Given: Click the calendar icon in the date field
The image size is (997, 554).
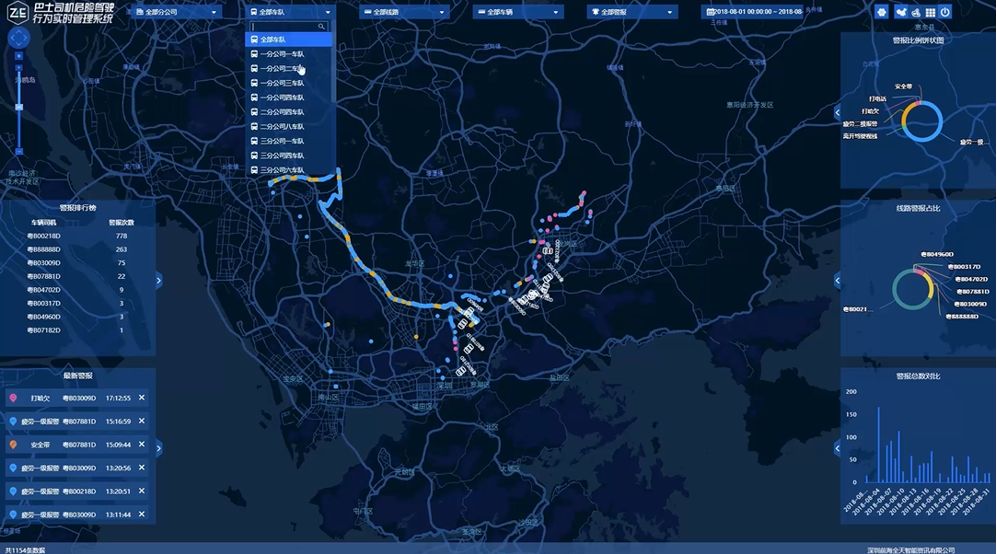Looking at the screenshot, I should coord(710,11).
